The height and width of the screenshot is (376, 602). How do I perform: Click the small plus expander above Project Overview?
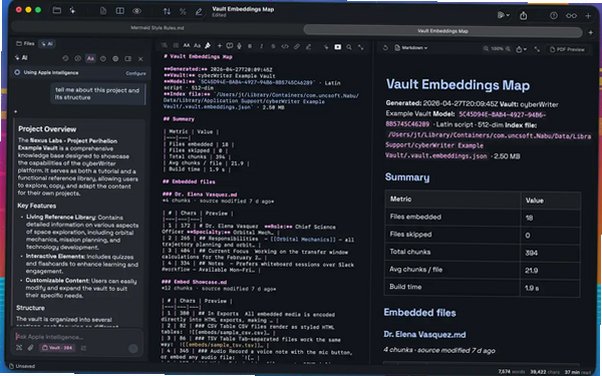(x=16, y=112)
